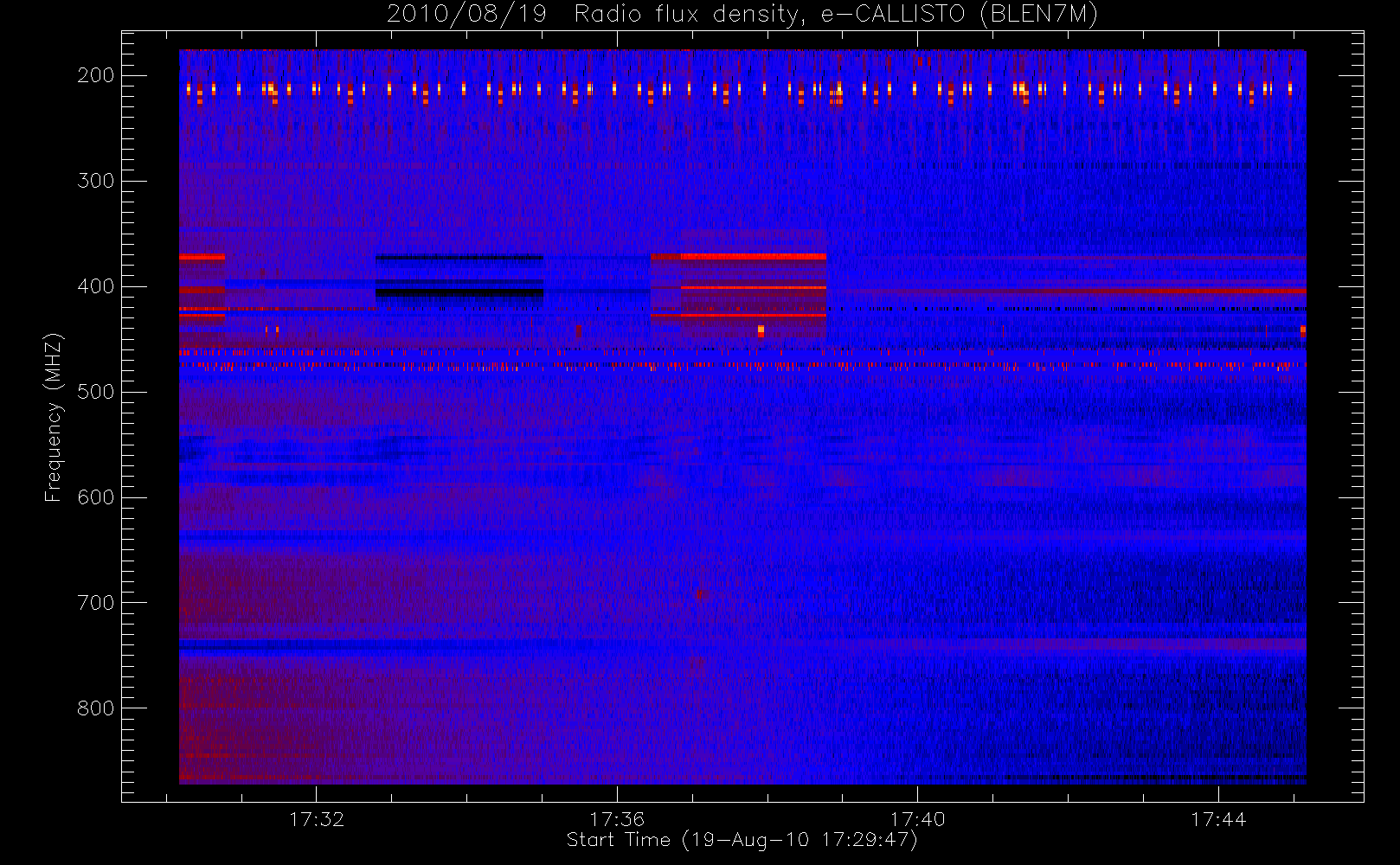Select the 800 frequency tick label
This screenshot has width=1400, height=865.
96,708
